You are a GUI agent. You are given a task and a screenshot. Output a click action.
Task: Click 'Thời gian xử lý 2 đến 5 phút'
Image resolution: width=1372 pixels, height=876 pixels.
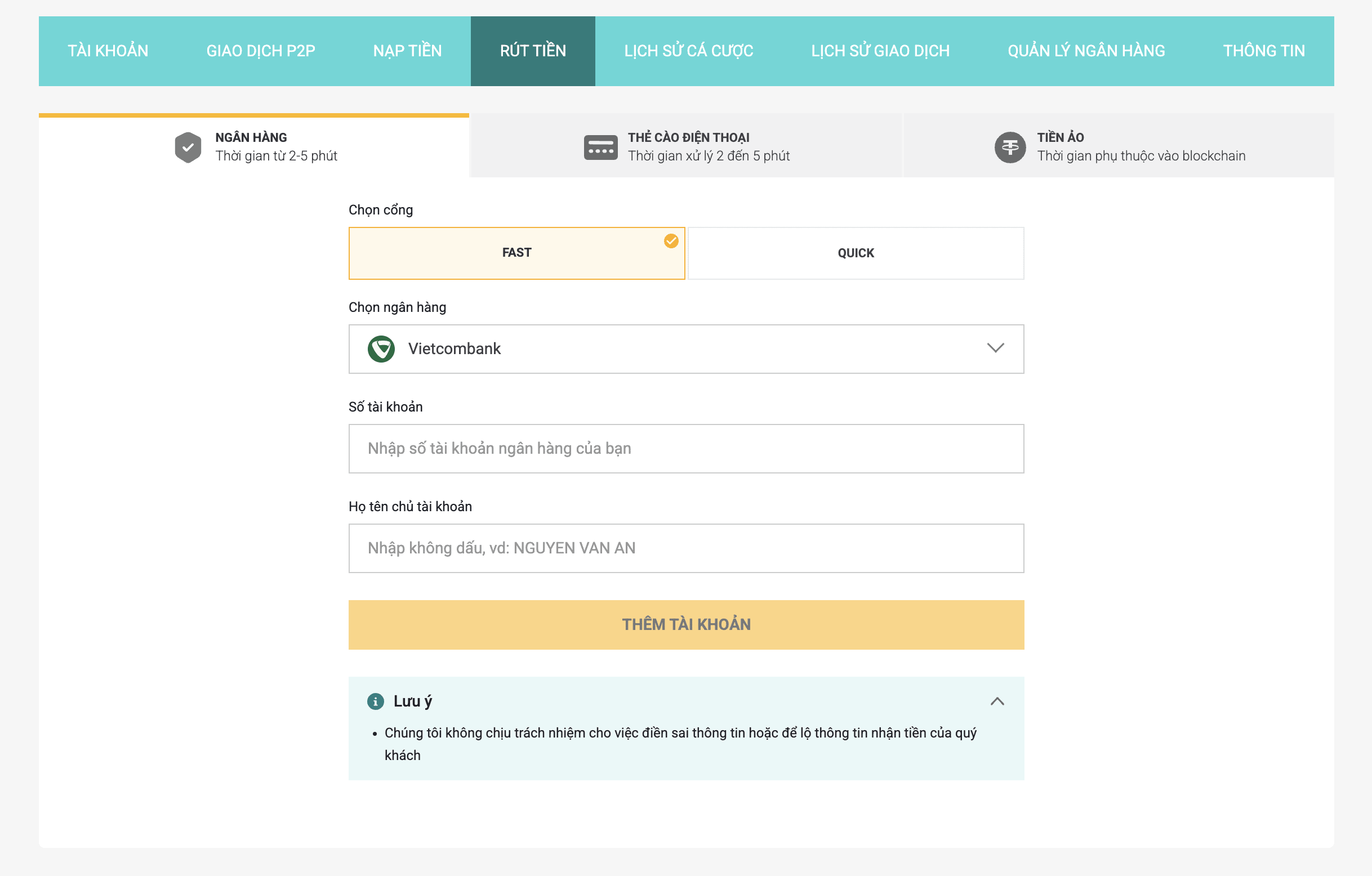tap(708, 156)
